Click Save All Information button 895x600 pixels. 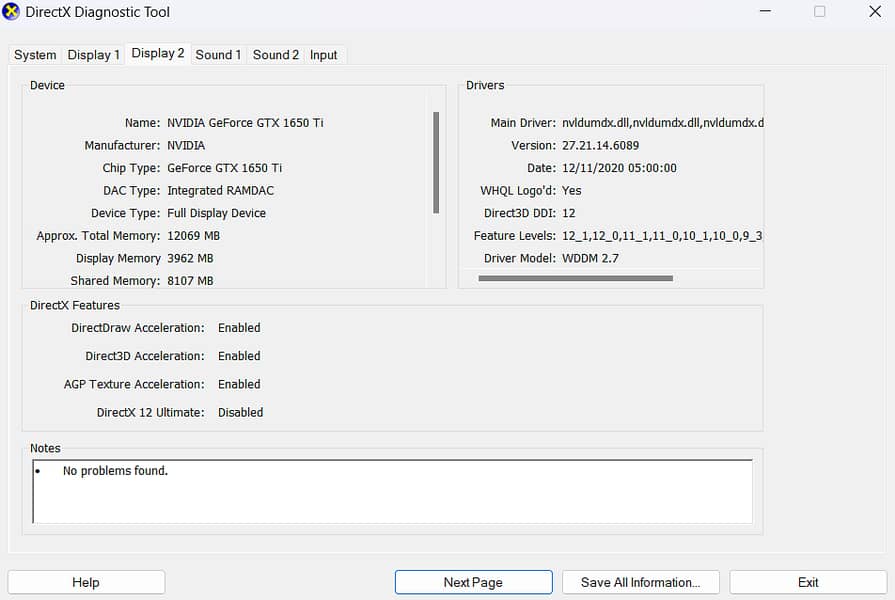[640, 582]
